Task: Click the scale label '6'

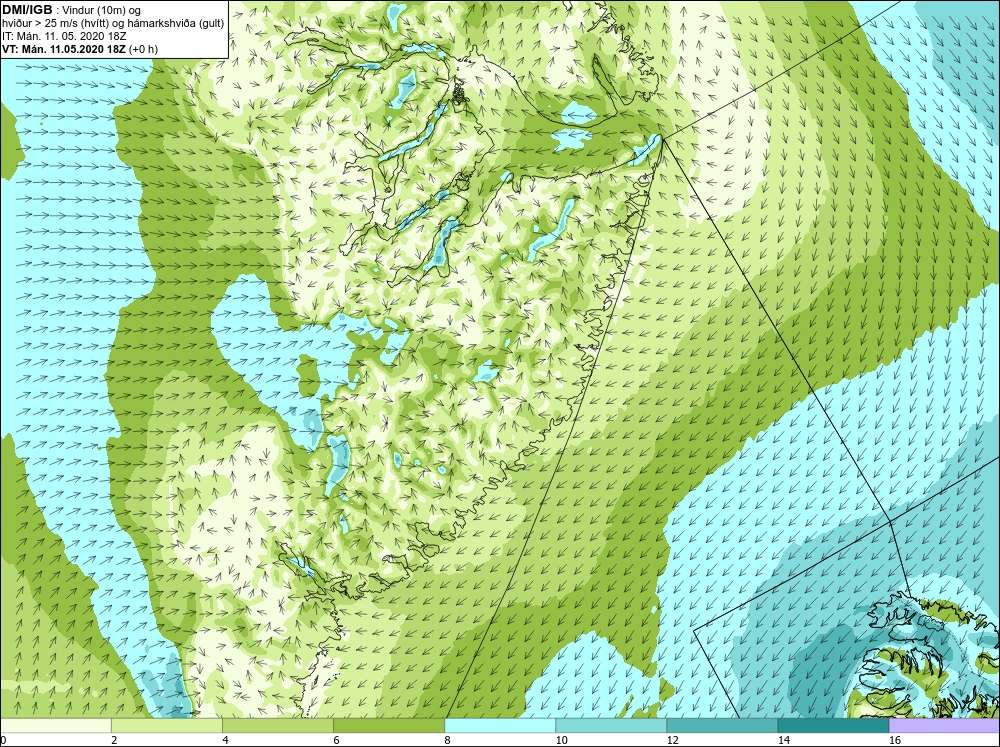Action: coord(336,740)
